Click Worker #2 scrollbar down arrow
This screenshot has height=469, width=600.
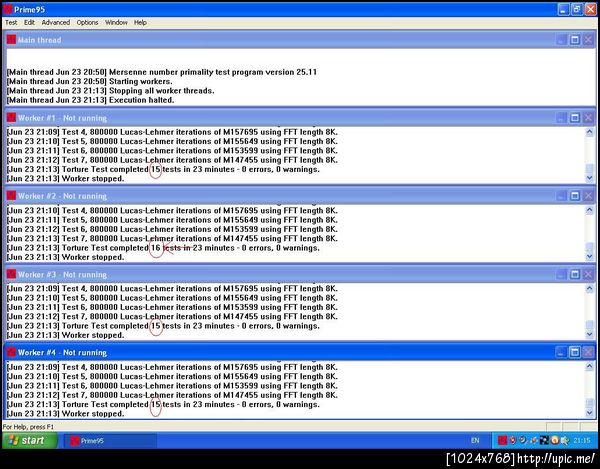click(x=590, y=256)
